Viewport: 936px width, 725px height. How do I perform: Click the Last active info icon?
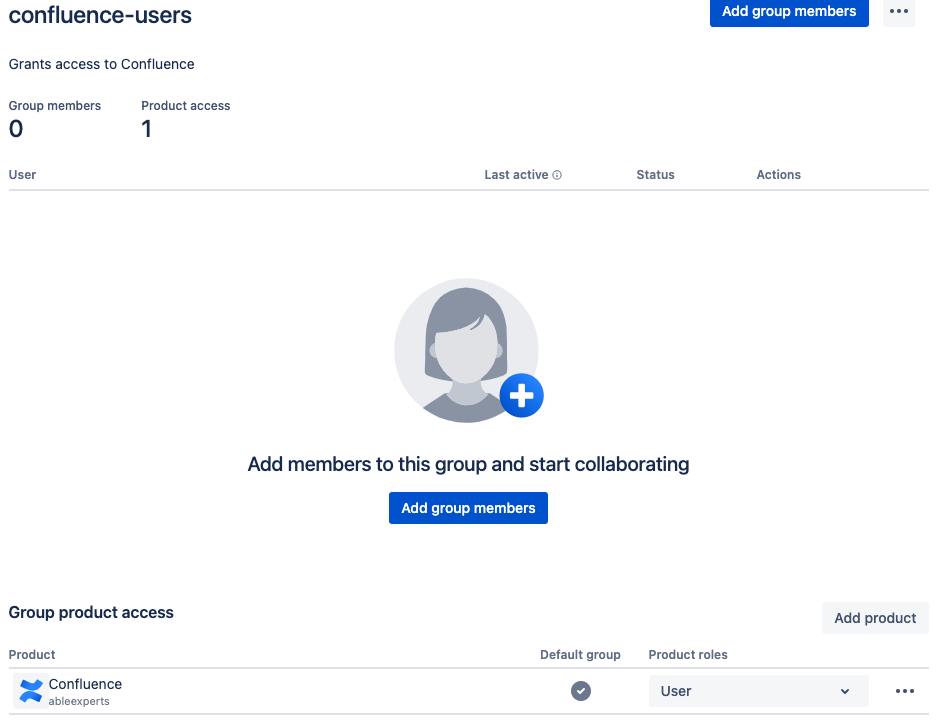point(556,174)
